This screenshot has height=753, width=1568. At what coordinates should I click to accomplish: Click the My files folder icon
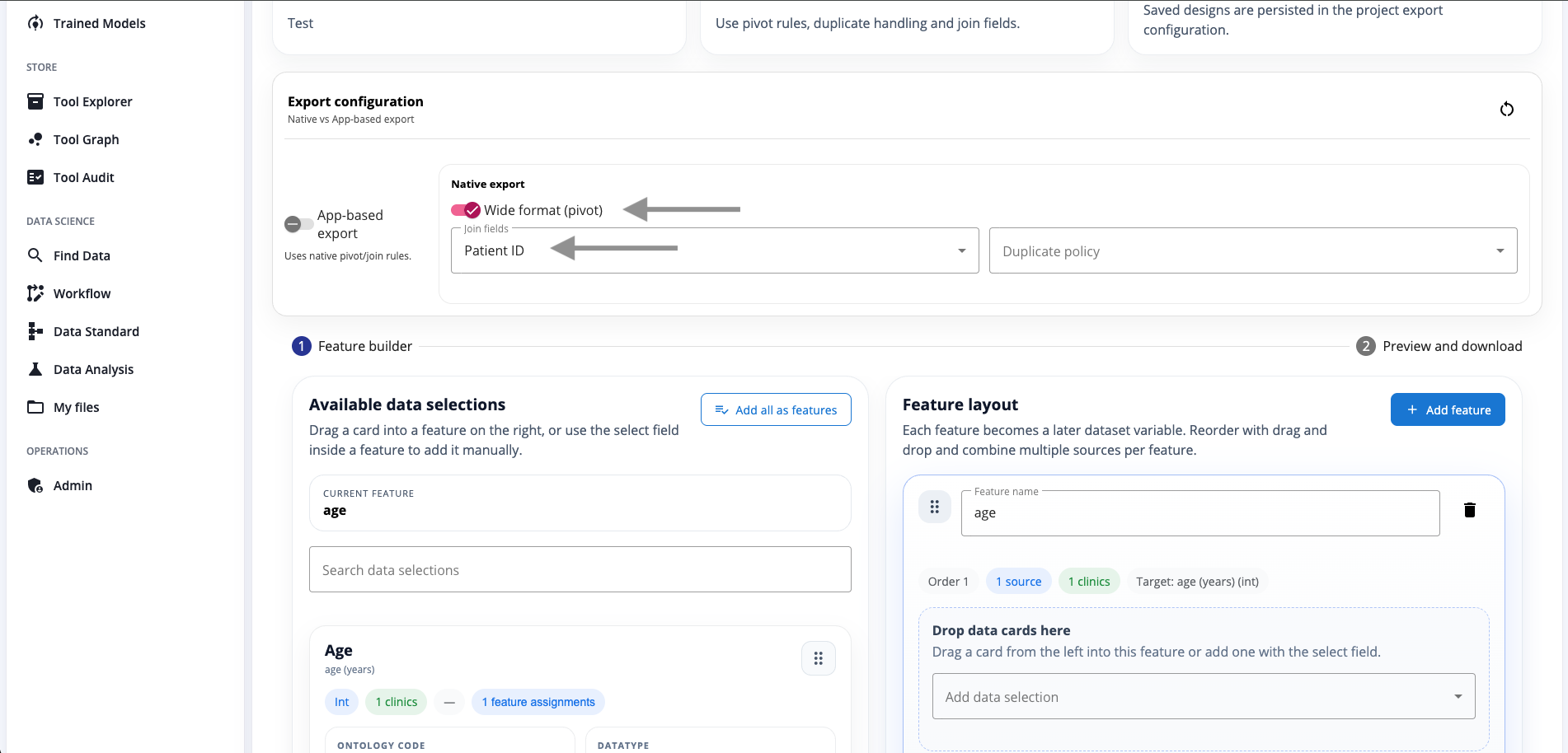35,407
